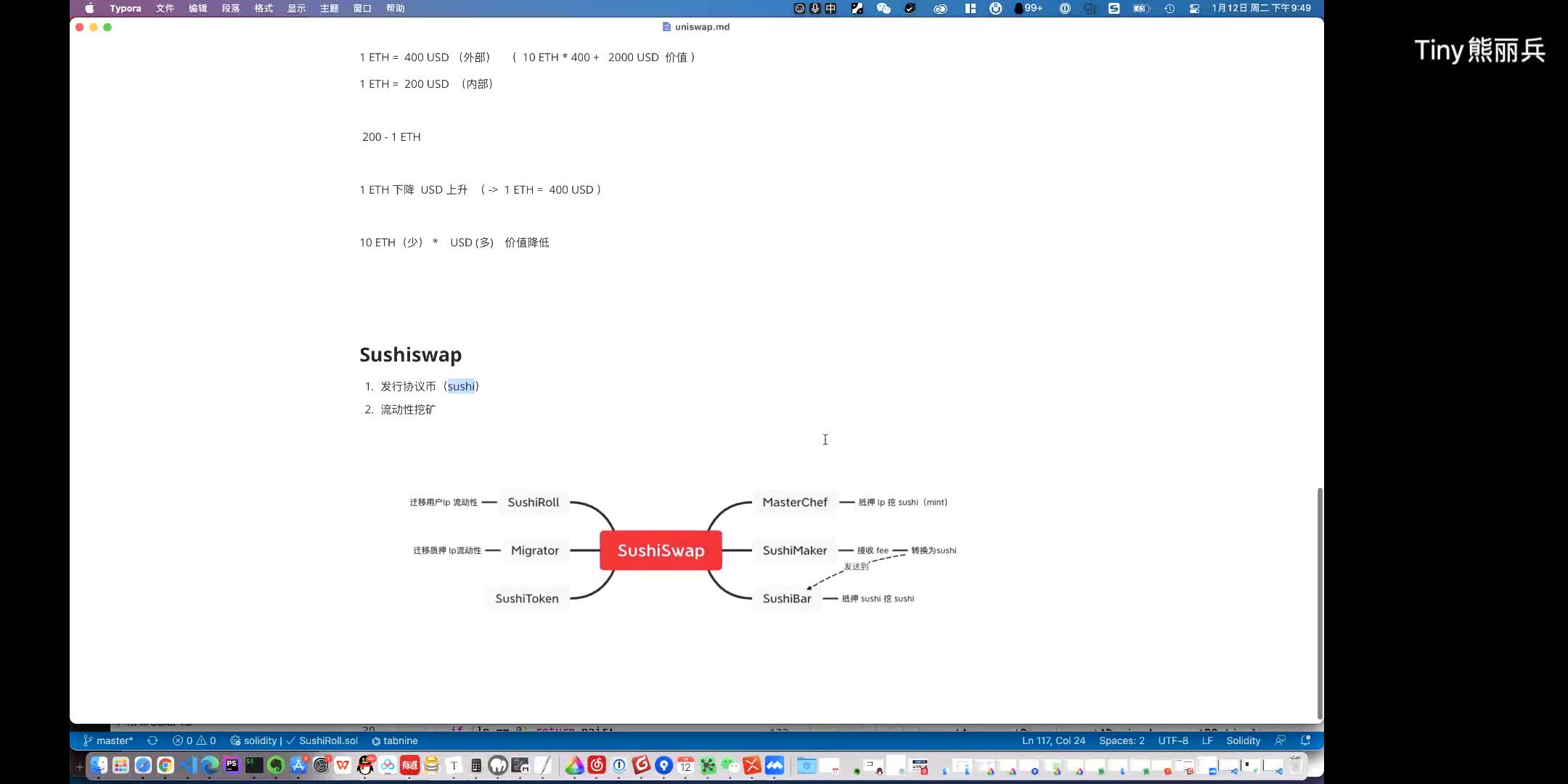
Task: Open Spaces: 2 indentation selector
Action: tap(1122, 740)
